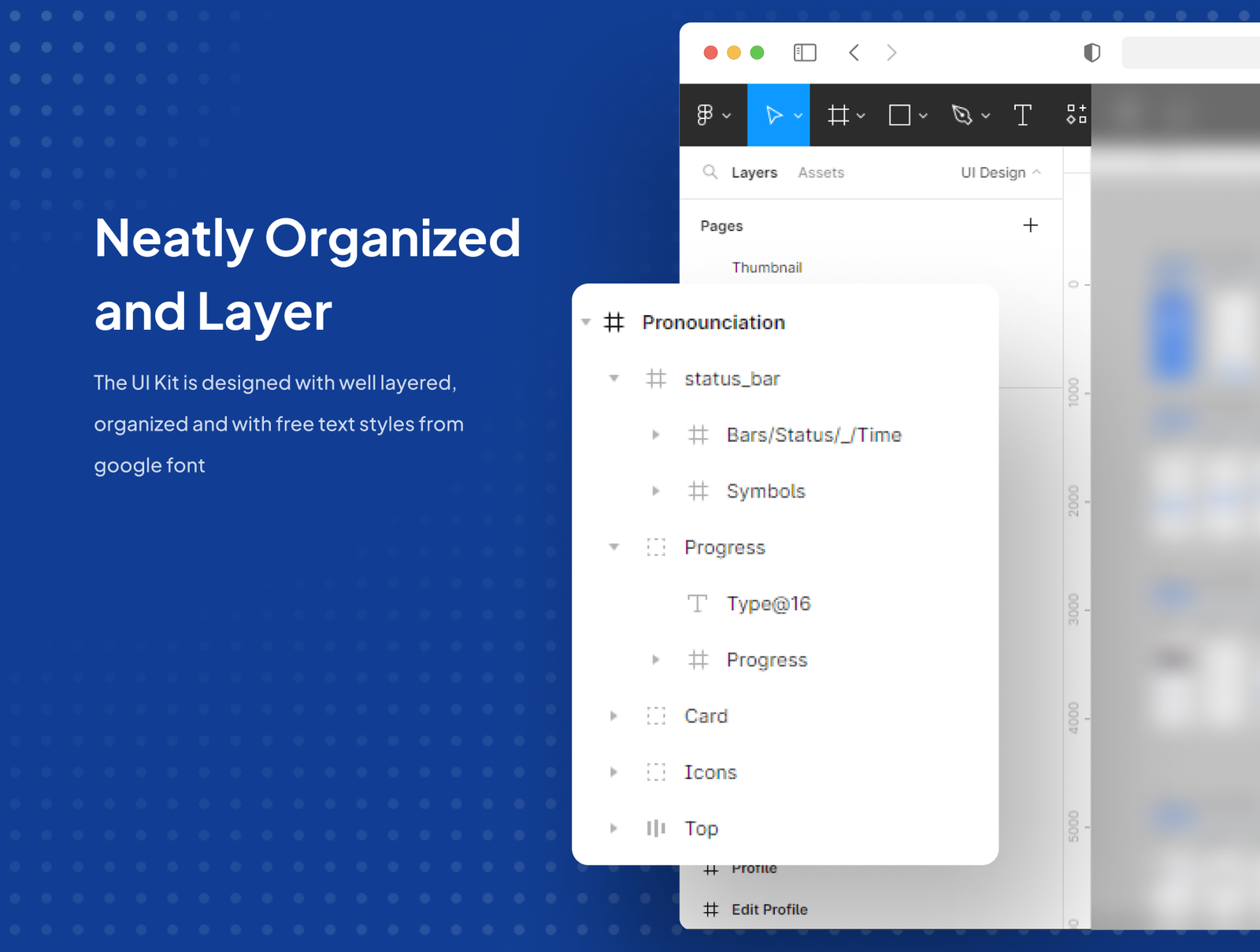Image resolution: width=1260 pixels, height=952 pixels.
Task: Switch to the Layers tab
Action: point(754,172)
